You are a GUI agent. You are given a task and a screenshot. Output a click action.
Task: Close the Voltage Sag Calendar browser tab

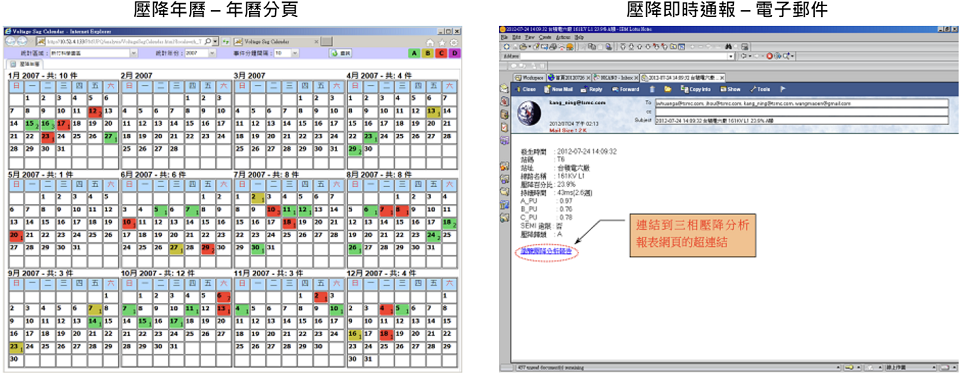click(317, 42)
